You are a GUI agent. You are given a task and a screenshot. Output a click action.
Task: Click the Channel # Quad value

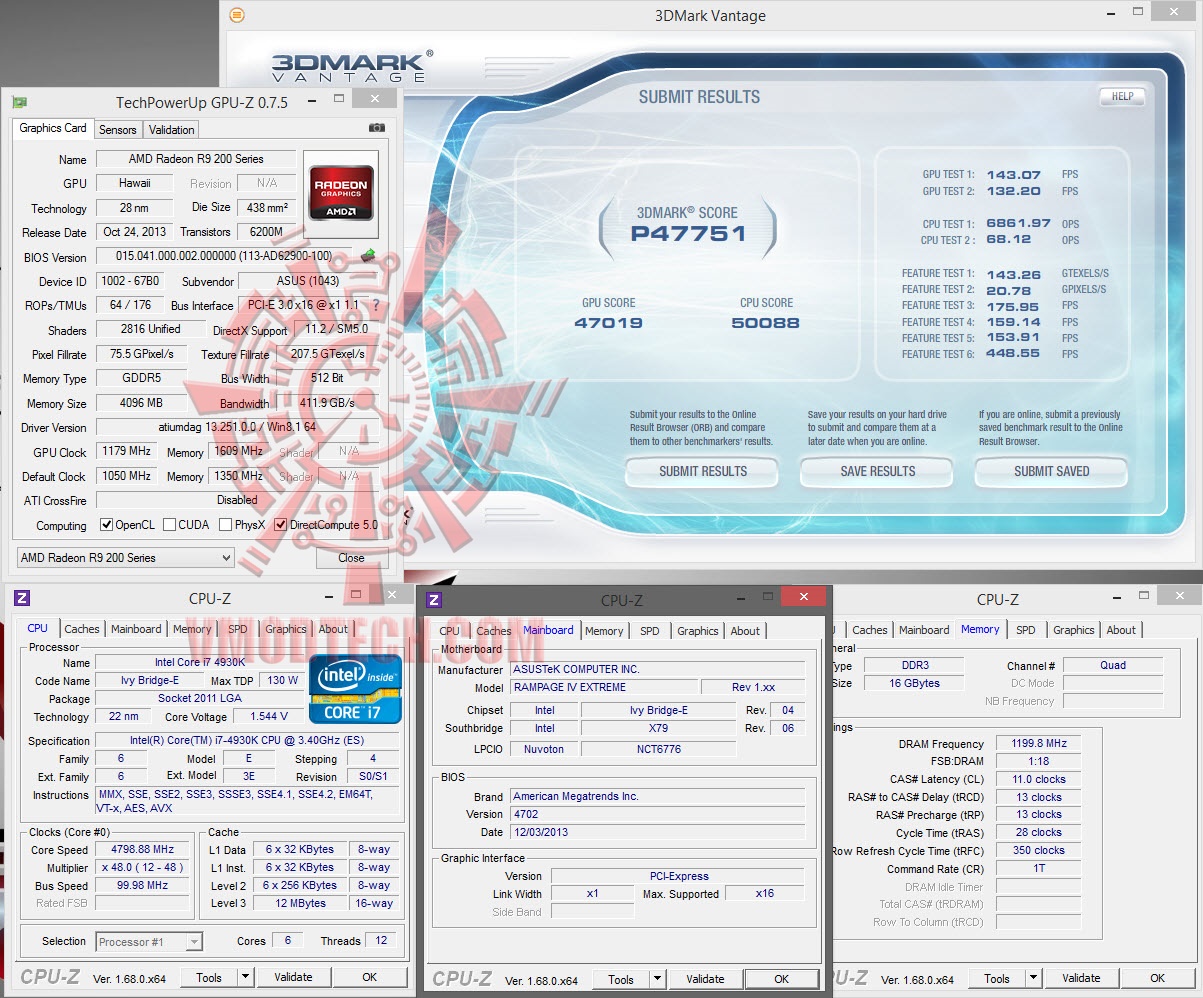[x=1112, y=665]
